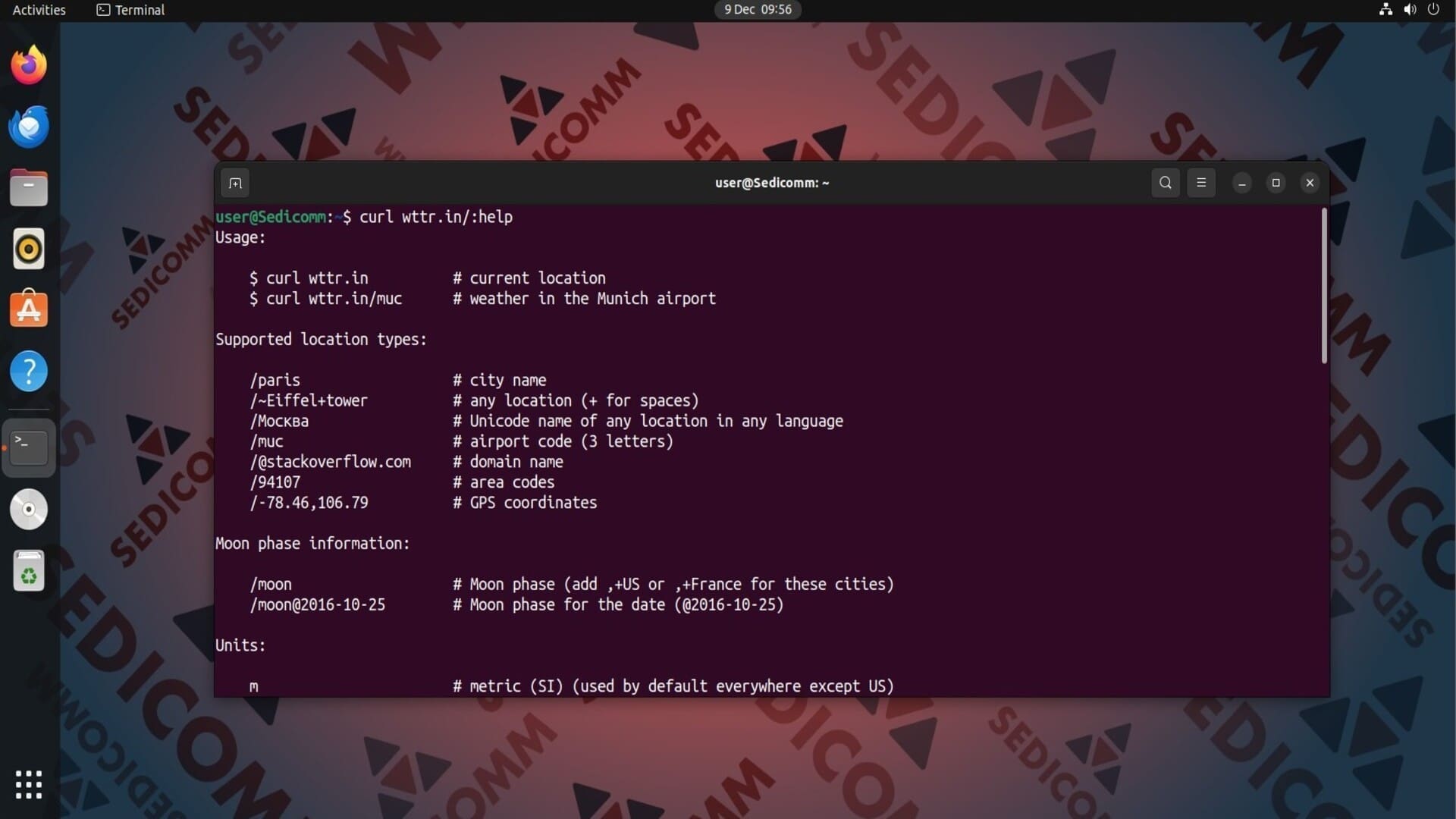Viewport: 1456px width, 819px height.
Task: Click the '/~Eiffel+tower' location example
Action: 309,400
